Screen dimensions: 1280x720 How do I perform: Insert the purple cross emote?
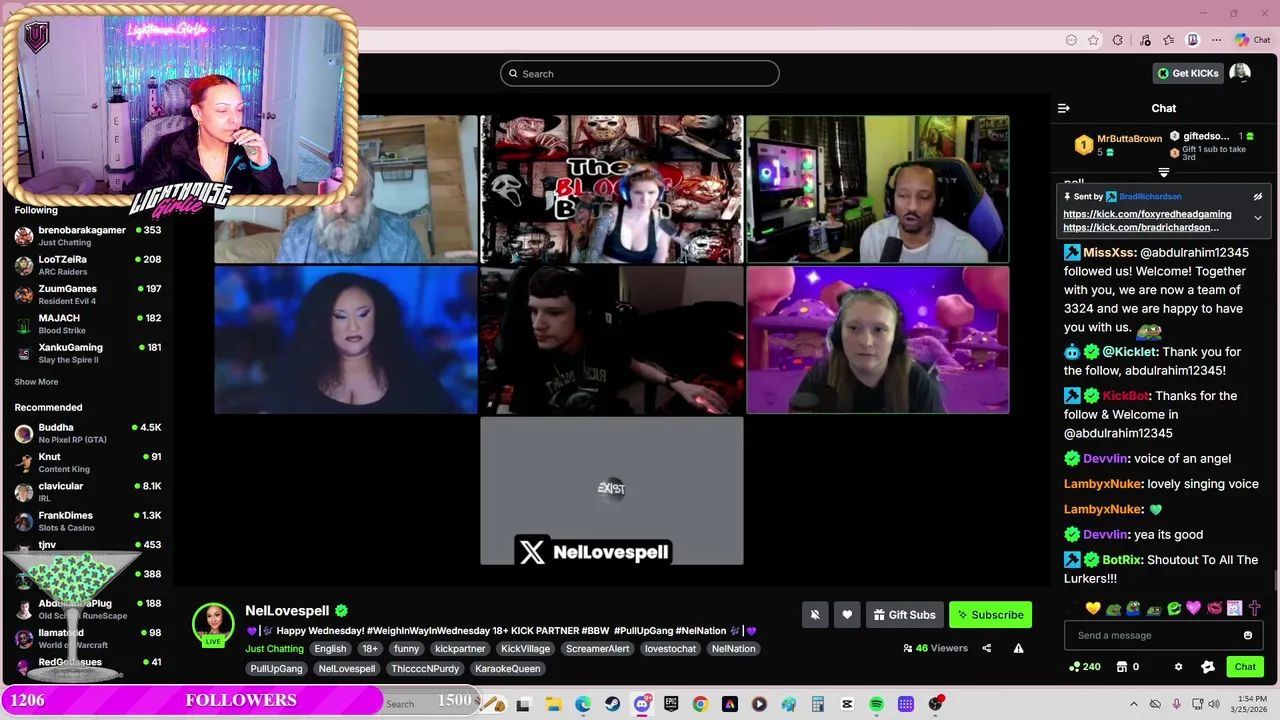(x=1254, y=608)
